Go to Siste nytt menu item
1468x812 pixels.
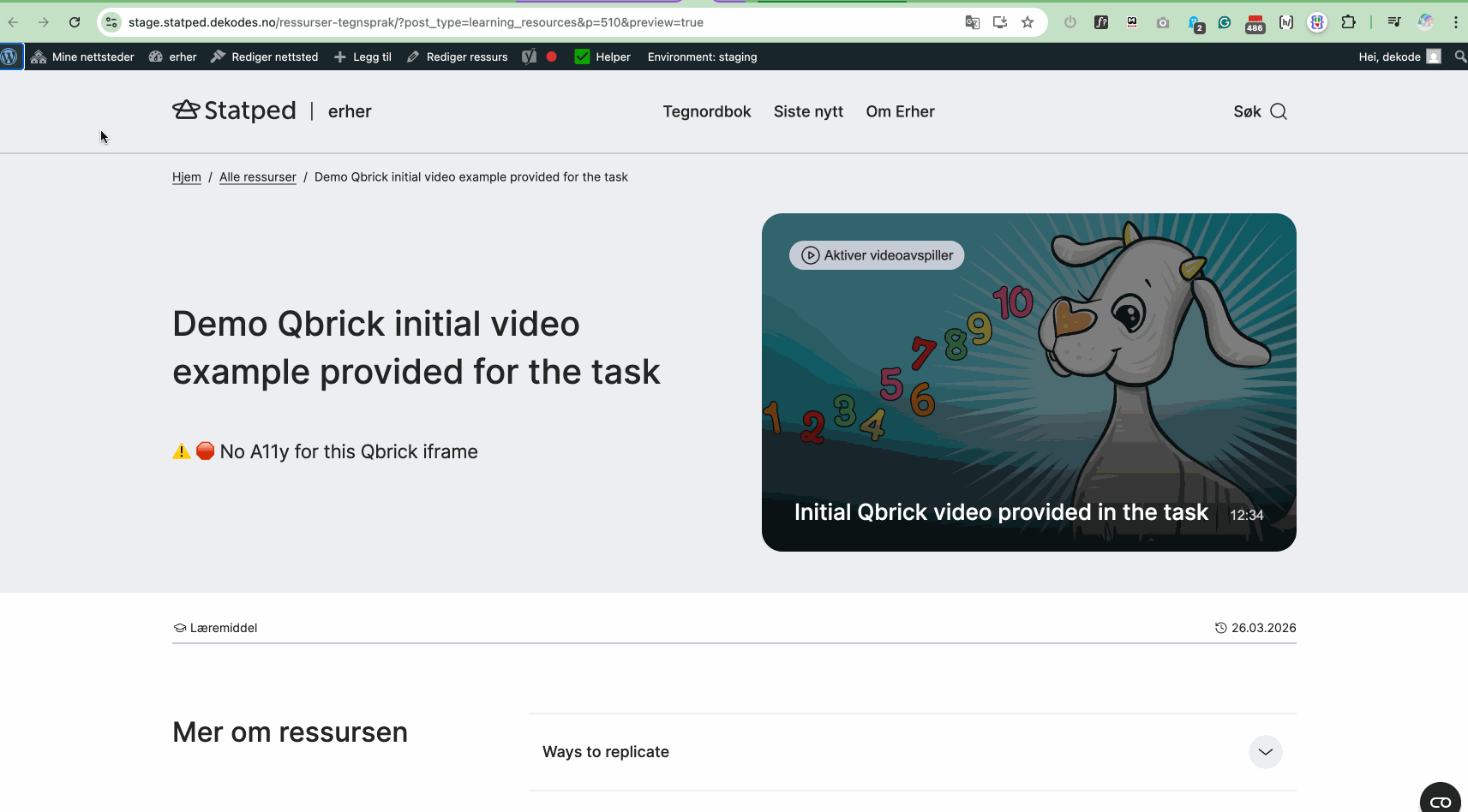(808, 111)
